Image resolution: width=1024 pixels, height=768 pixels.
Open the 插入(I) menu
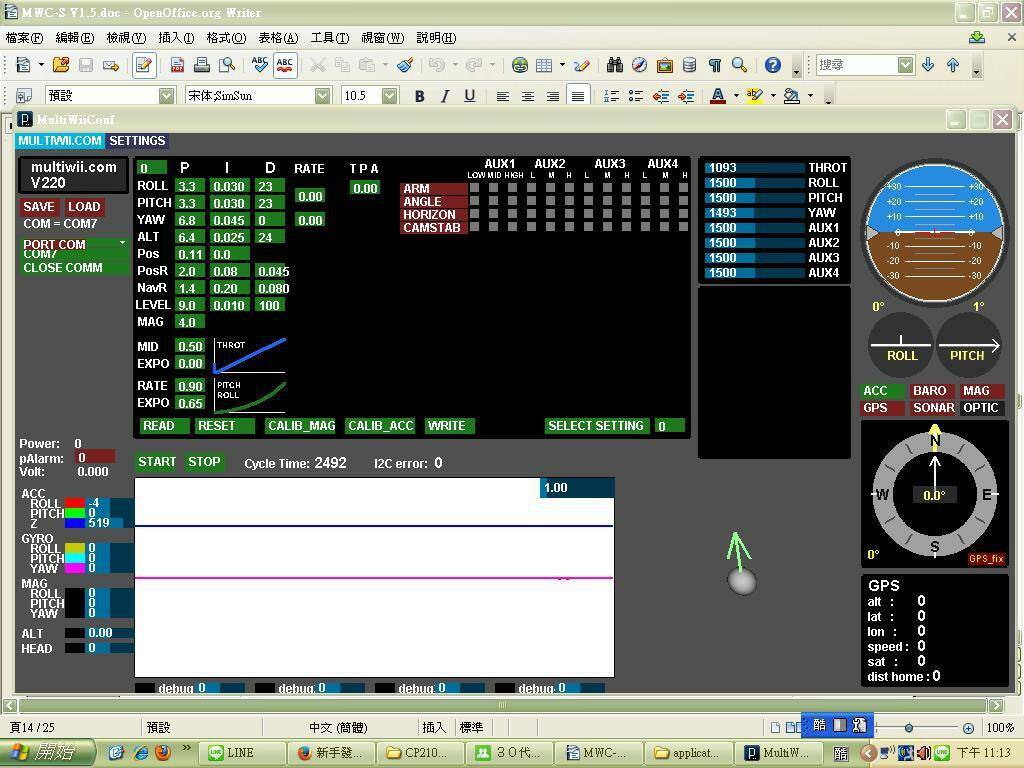[x=176, y=38]
